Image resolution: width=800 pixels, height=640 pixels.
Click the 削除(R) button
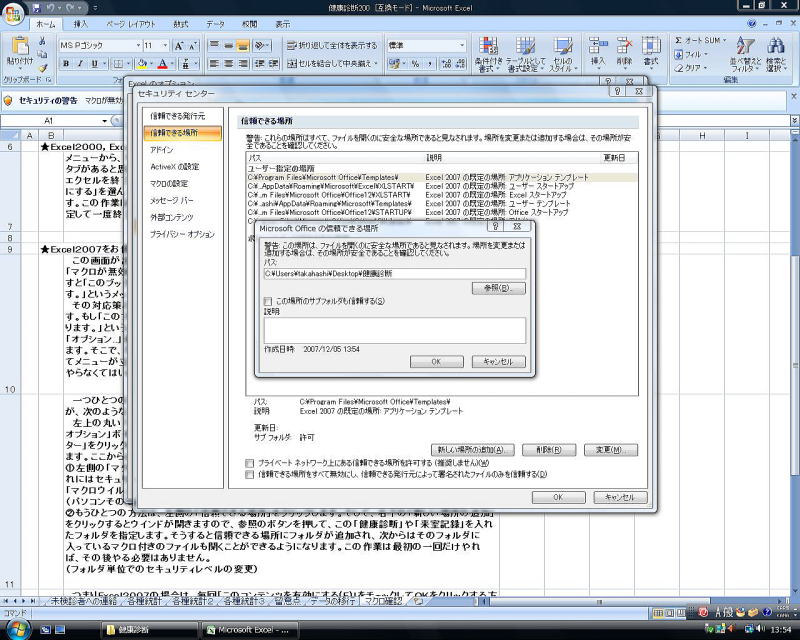(x=549, y=450)
